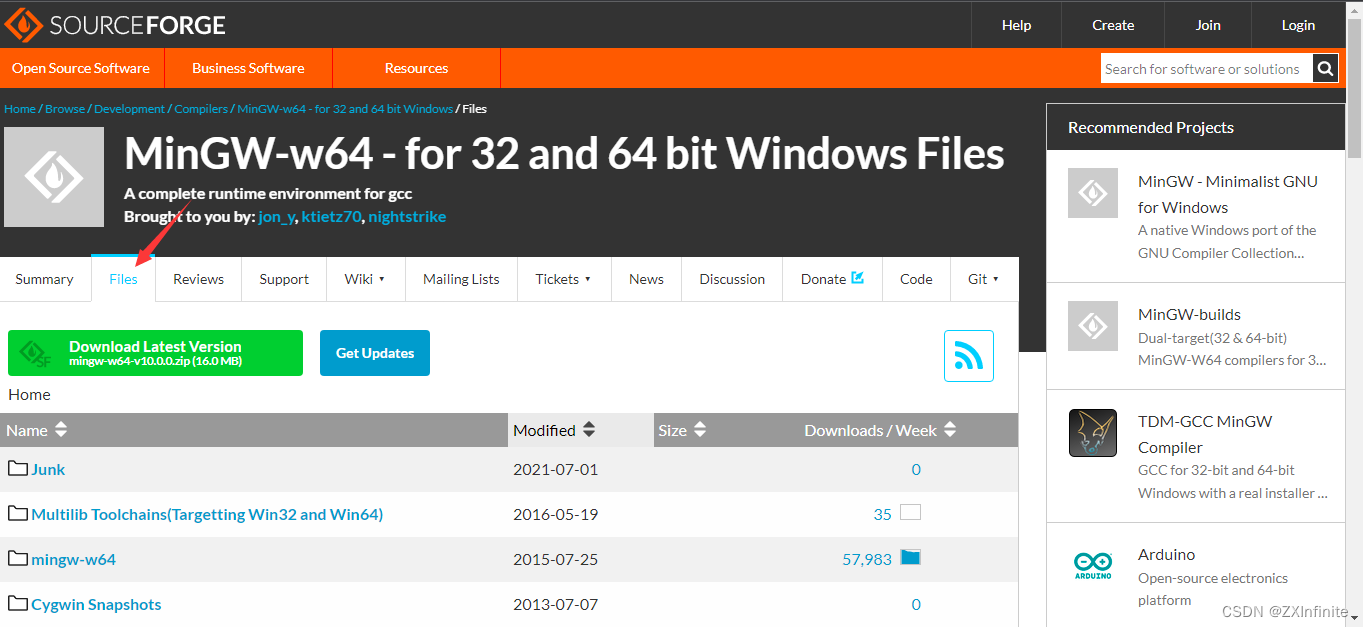Open the RSS feed icon
The height and width of the screenshot is (627, 1363).
[968, 356]
